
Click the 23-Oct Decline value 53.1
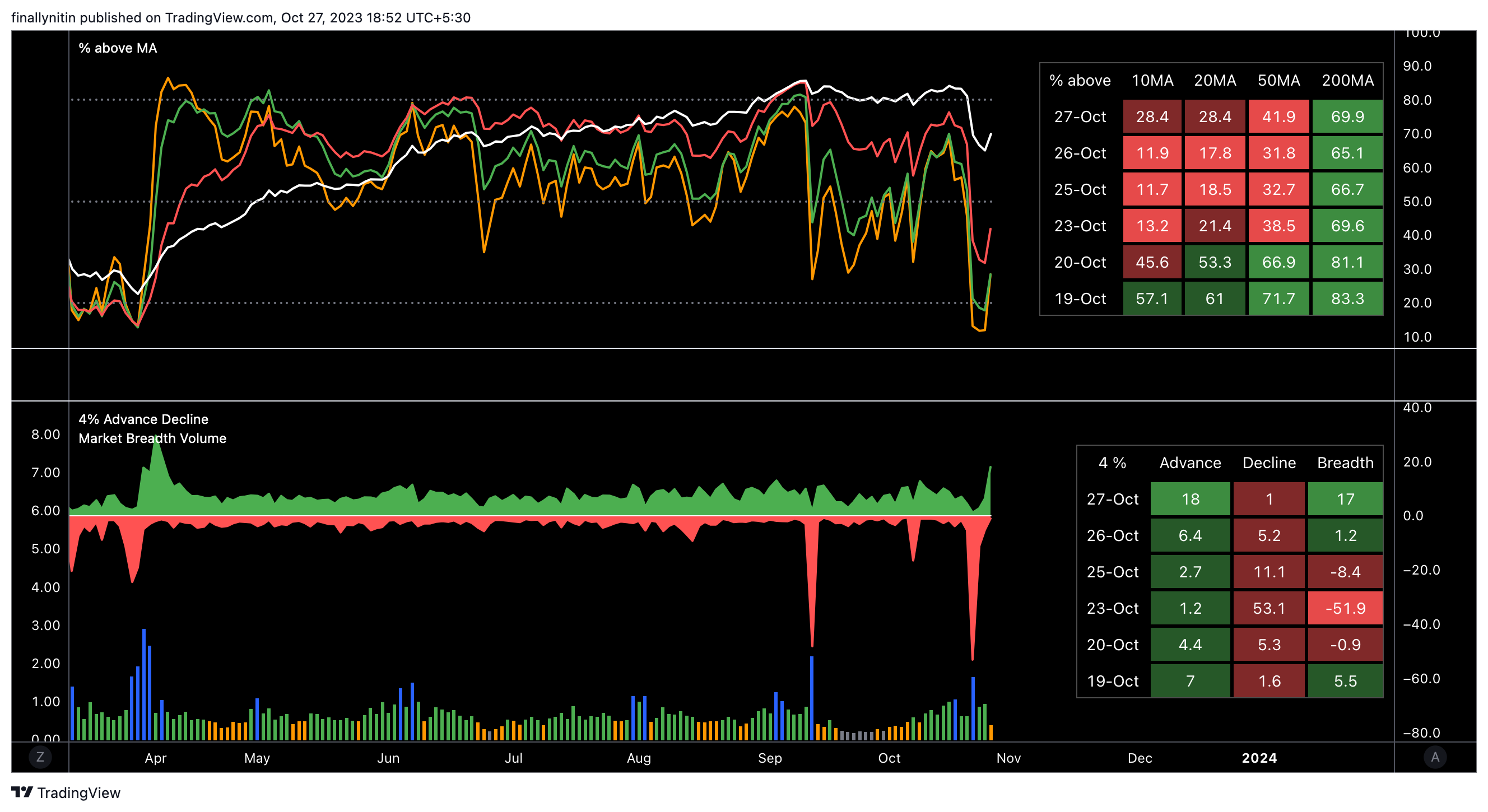click(1269, 608)
